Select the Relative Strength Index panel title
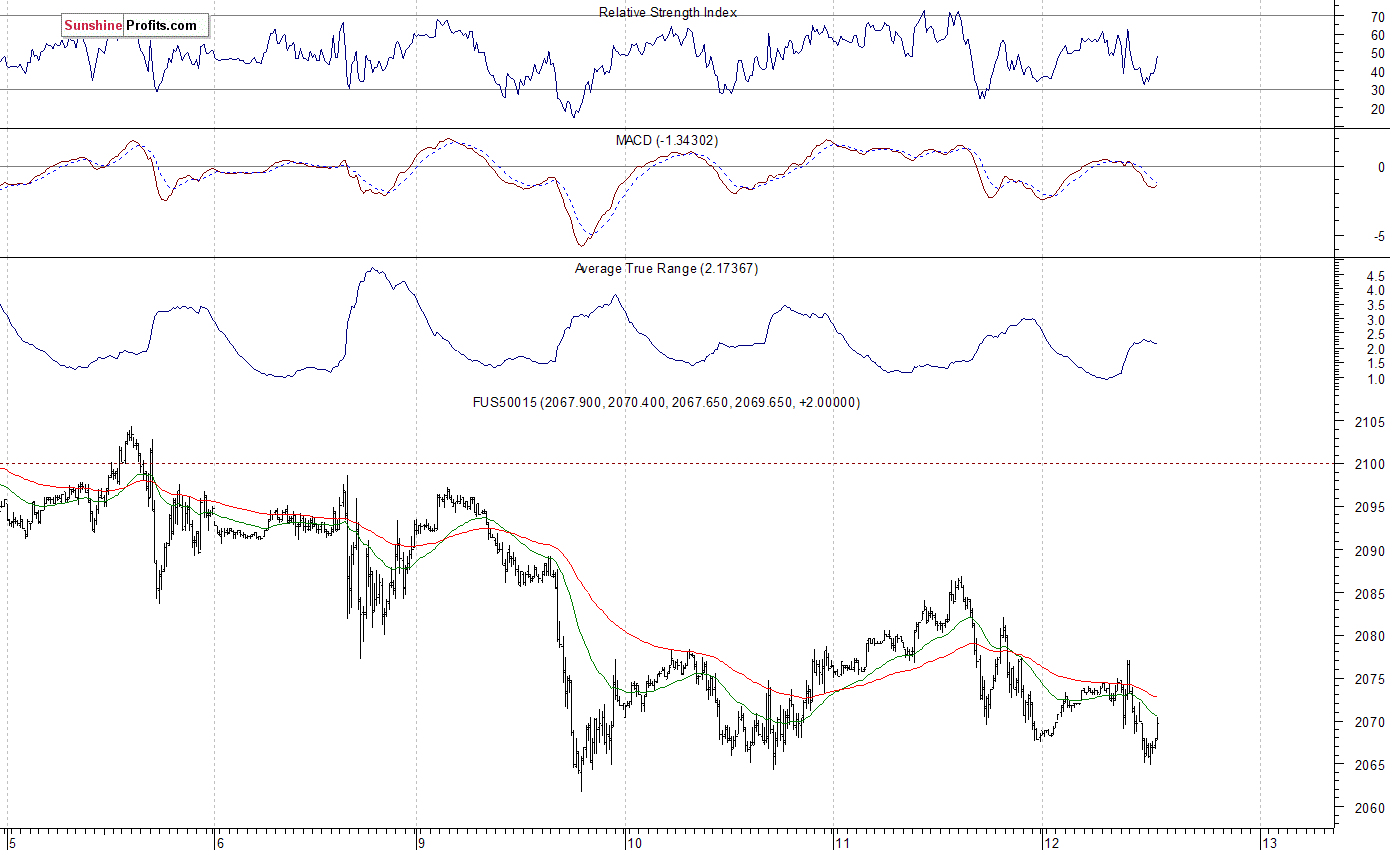This screenshot has width=1390, height=850. pyautogui.click(x=668, y=12)
